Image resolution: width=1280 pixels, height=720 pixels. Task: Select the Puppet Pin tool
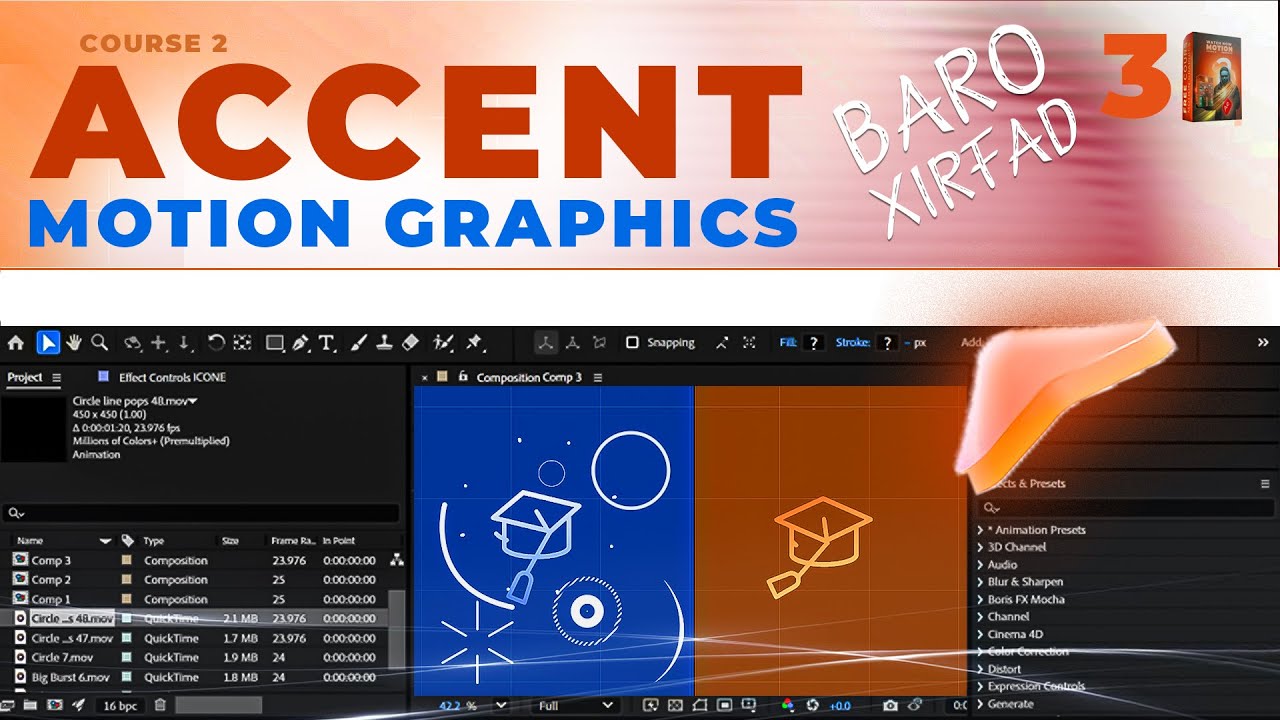tap(475, 343)
